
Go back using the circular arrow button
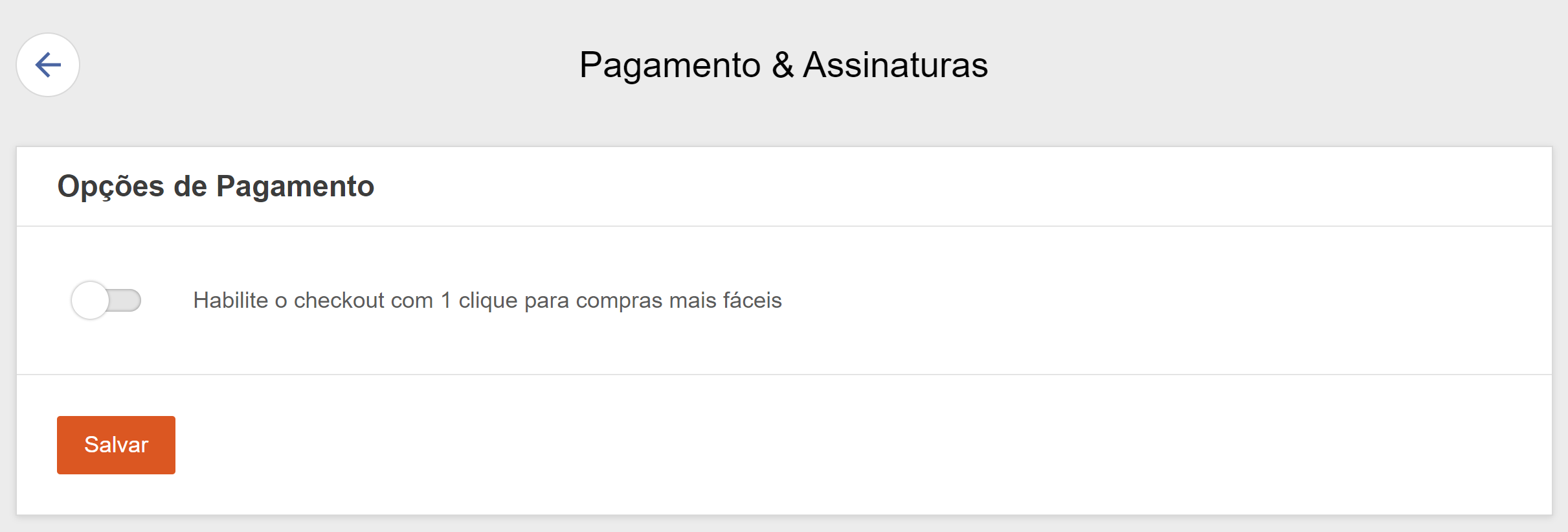point(48,65)
